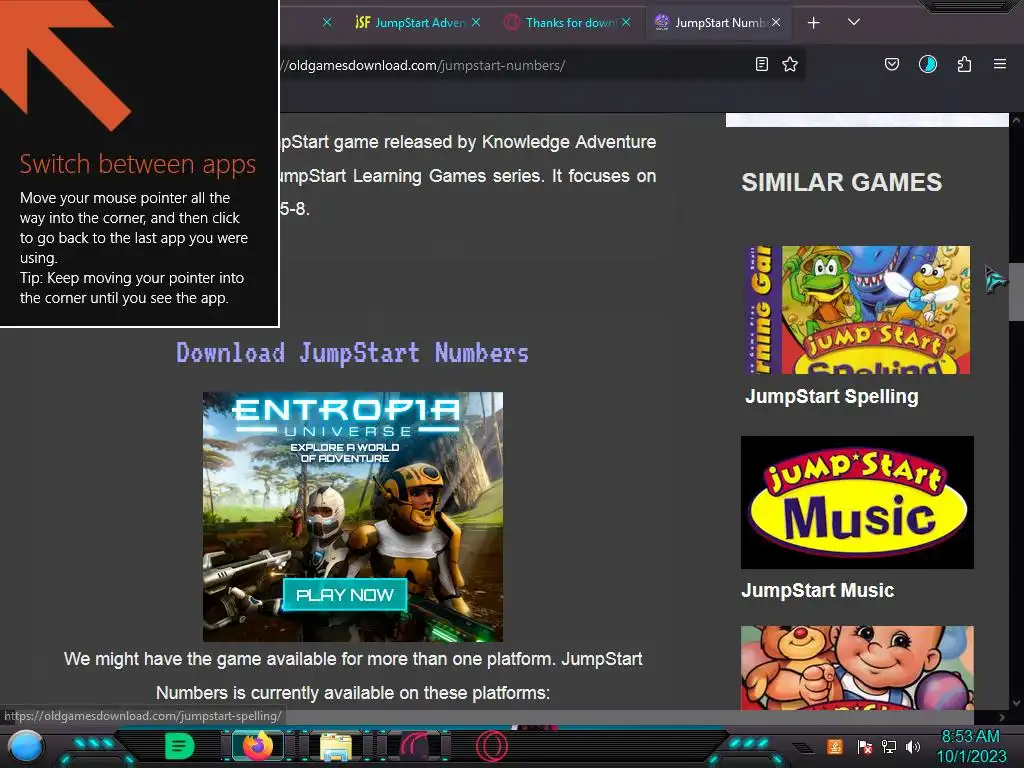Click the SIMILAR GAMES heading
This screenshot has height=768, width=1024.
pos(841,182)
